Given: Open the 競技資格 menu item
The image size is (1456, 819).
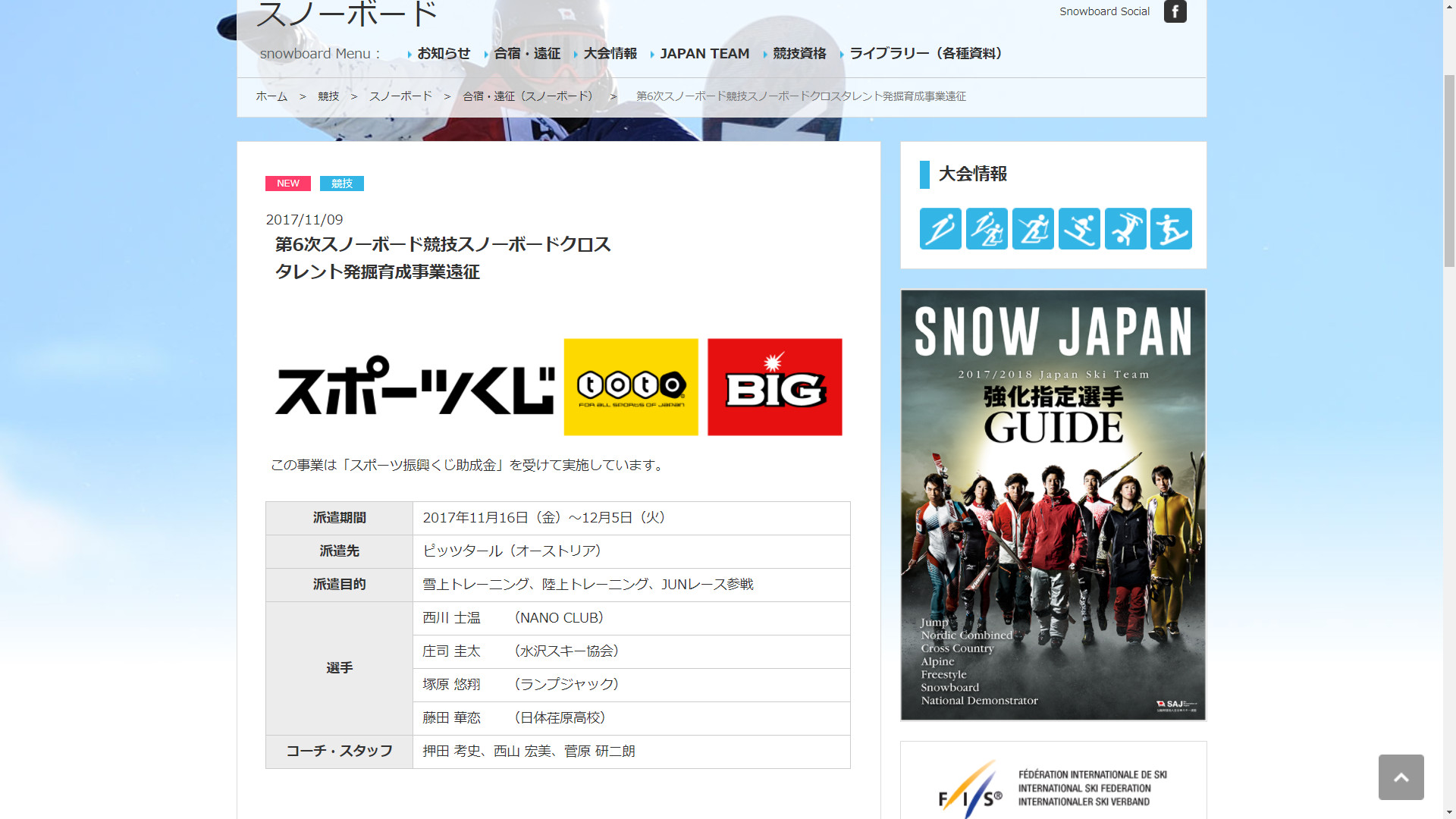Looking at the screenshot, I should pyautogui.click(x=799, y=54).
